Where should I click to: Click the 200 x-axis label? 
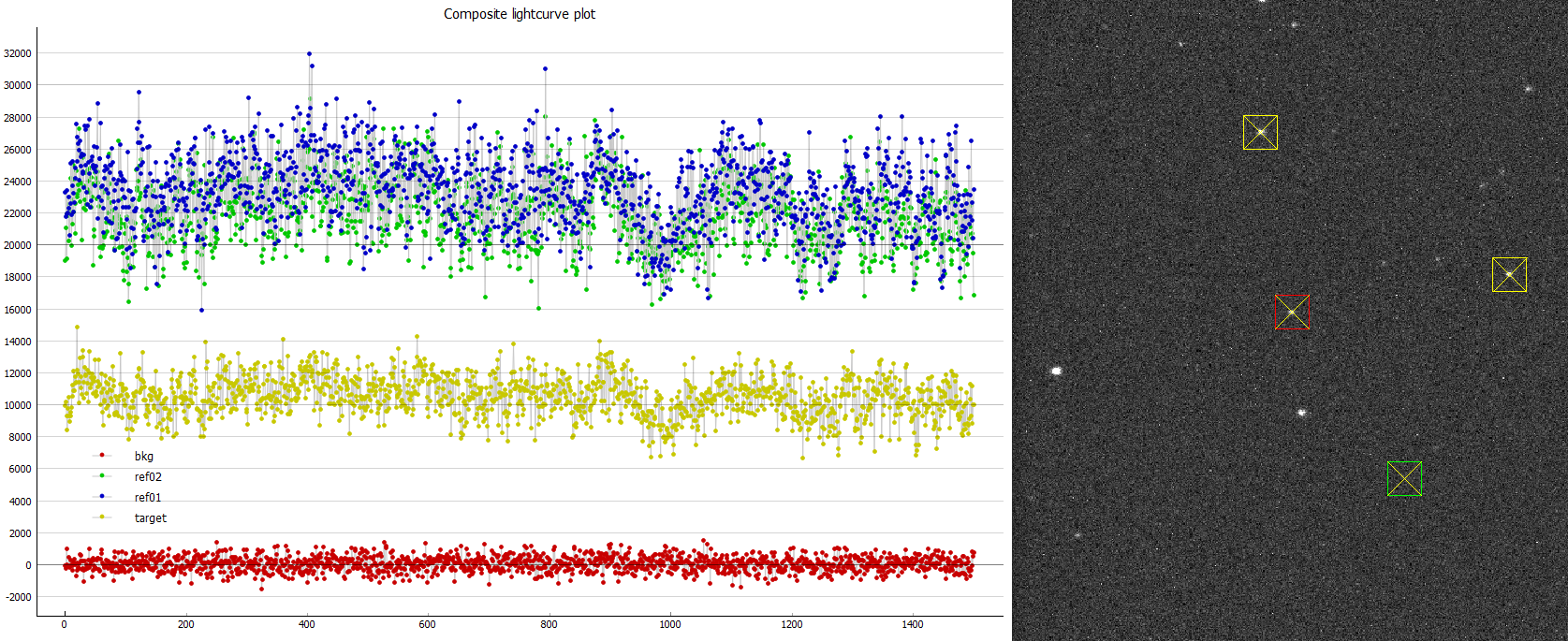coord(185,624)
